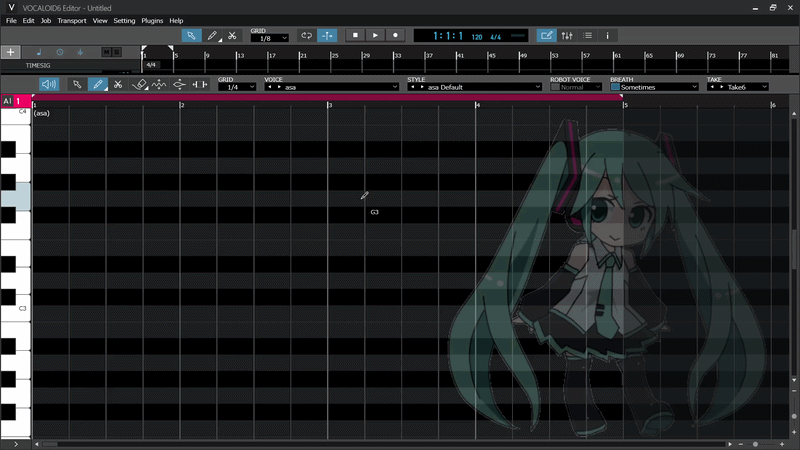The width and height of the screenshot is (800, 450).
Task: Select next take with right arrow
Action: [721, 87]
